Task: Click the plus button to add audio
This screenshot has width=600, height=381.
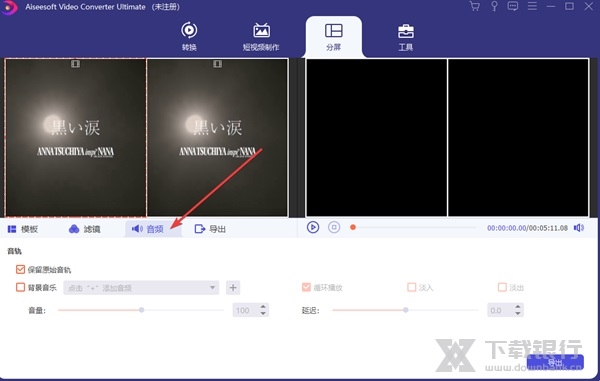Action: click(233, 288)
